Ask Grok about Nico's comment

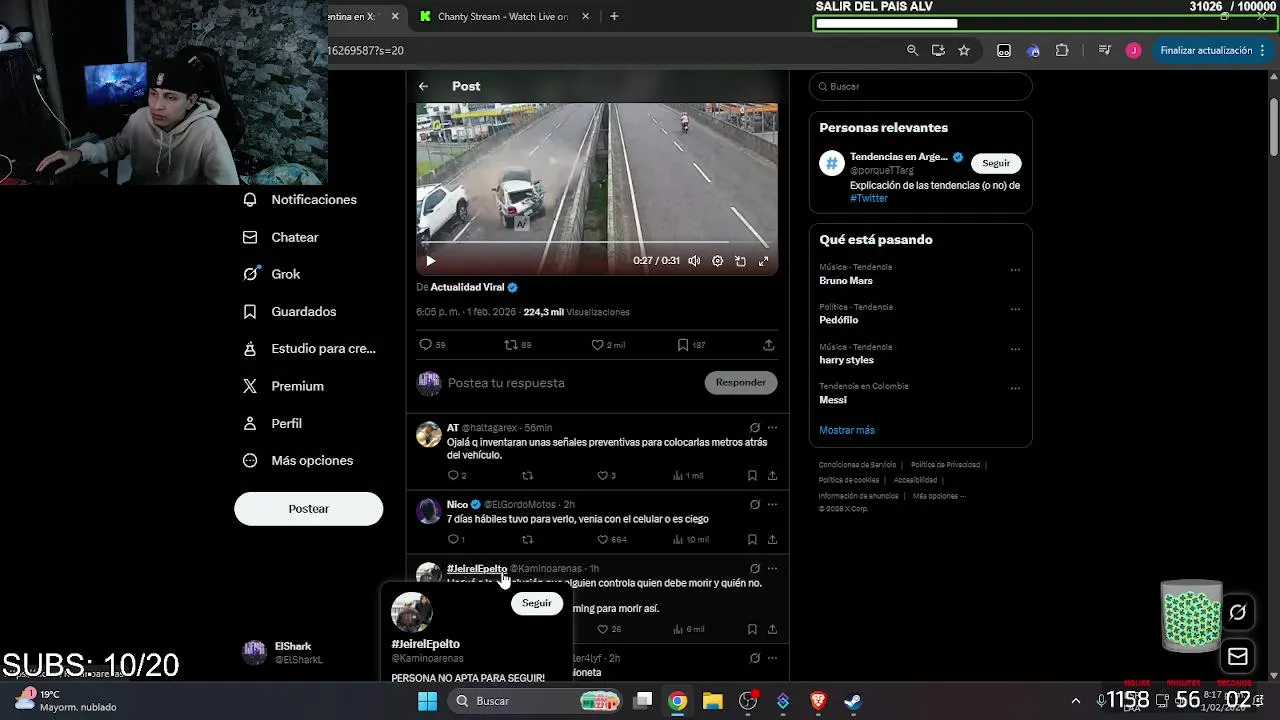point(754,505)
